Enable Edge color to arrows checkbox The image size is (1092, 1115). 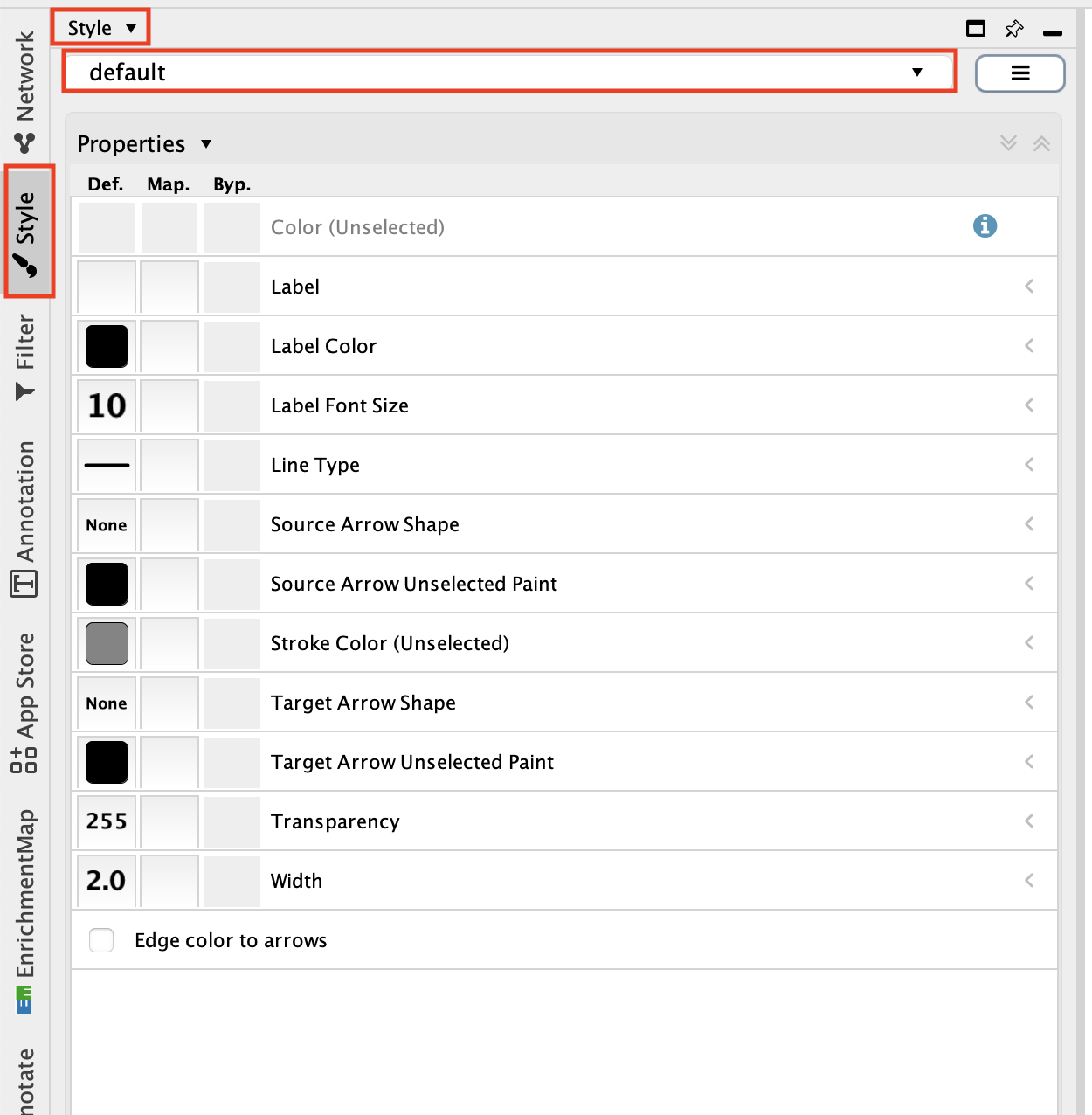(x=102, y=940)
